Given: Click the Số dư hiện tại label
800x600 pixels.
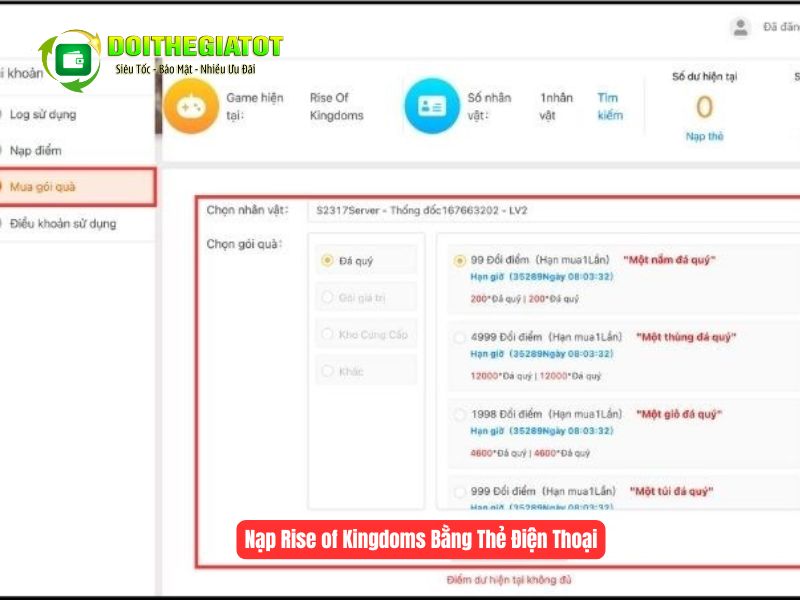Looking at the screenshot, I should click(x=704, y=77).
